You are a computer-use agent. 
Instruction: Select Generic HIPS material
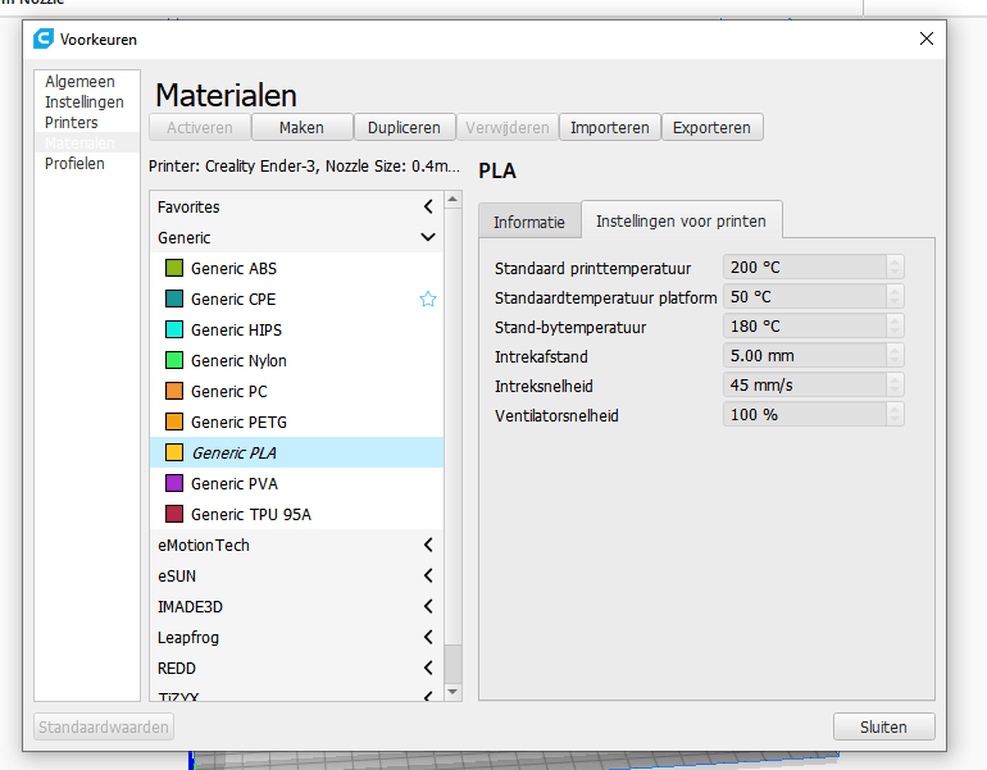tap(296, 330)
